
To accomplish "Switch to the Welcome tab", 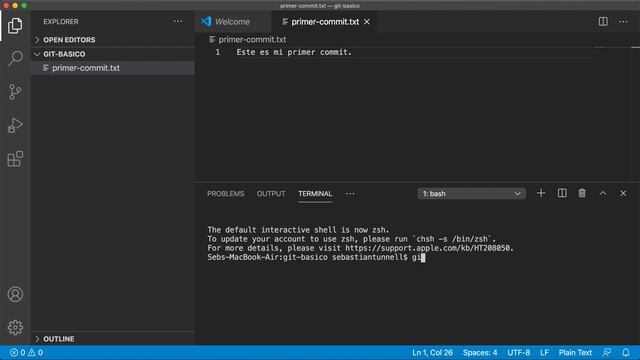I will [x=233, y=22].
